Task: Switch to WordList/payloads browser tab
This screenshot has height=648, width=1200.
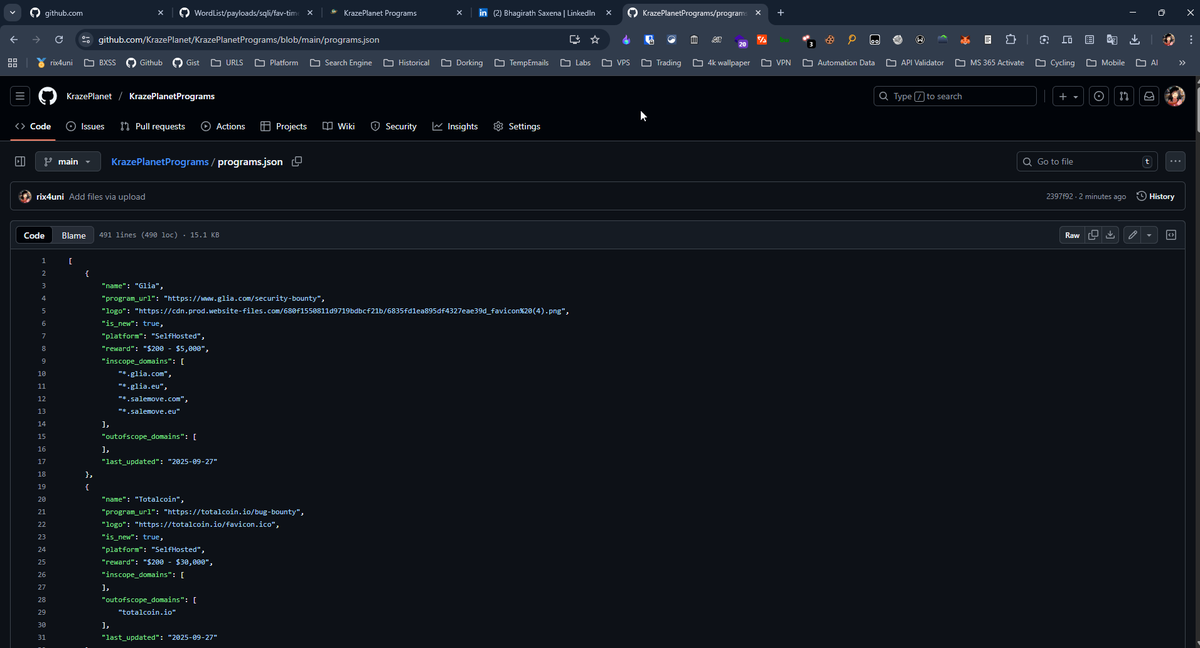Action: [245, 13]
